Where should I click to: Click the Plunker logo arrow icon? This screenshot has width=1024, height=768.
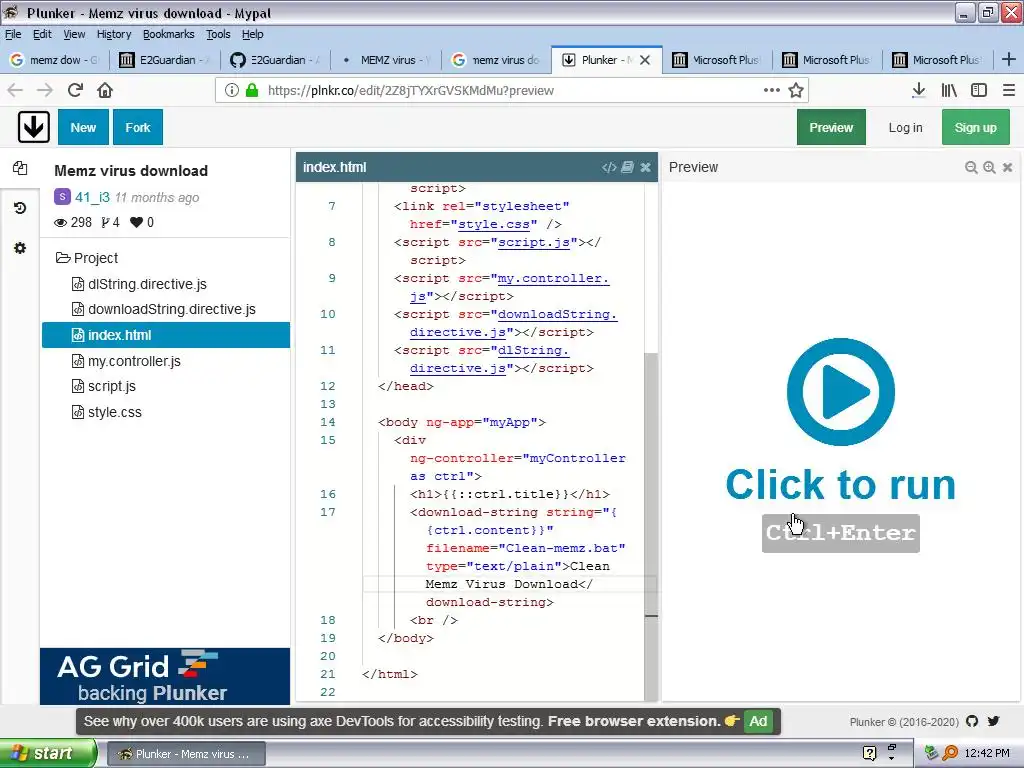tap(33, 127)
